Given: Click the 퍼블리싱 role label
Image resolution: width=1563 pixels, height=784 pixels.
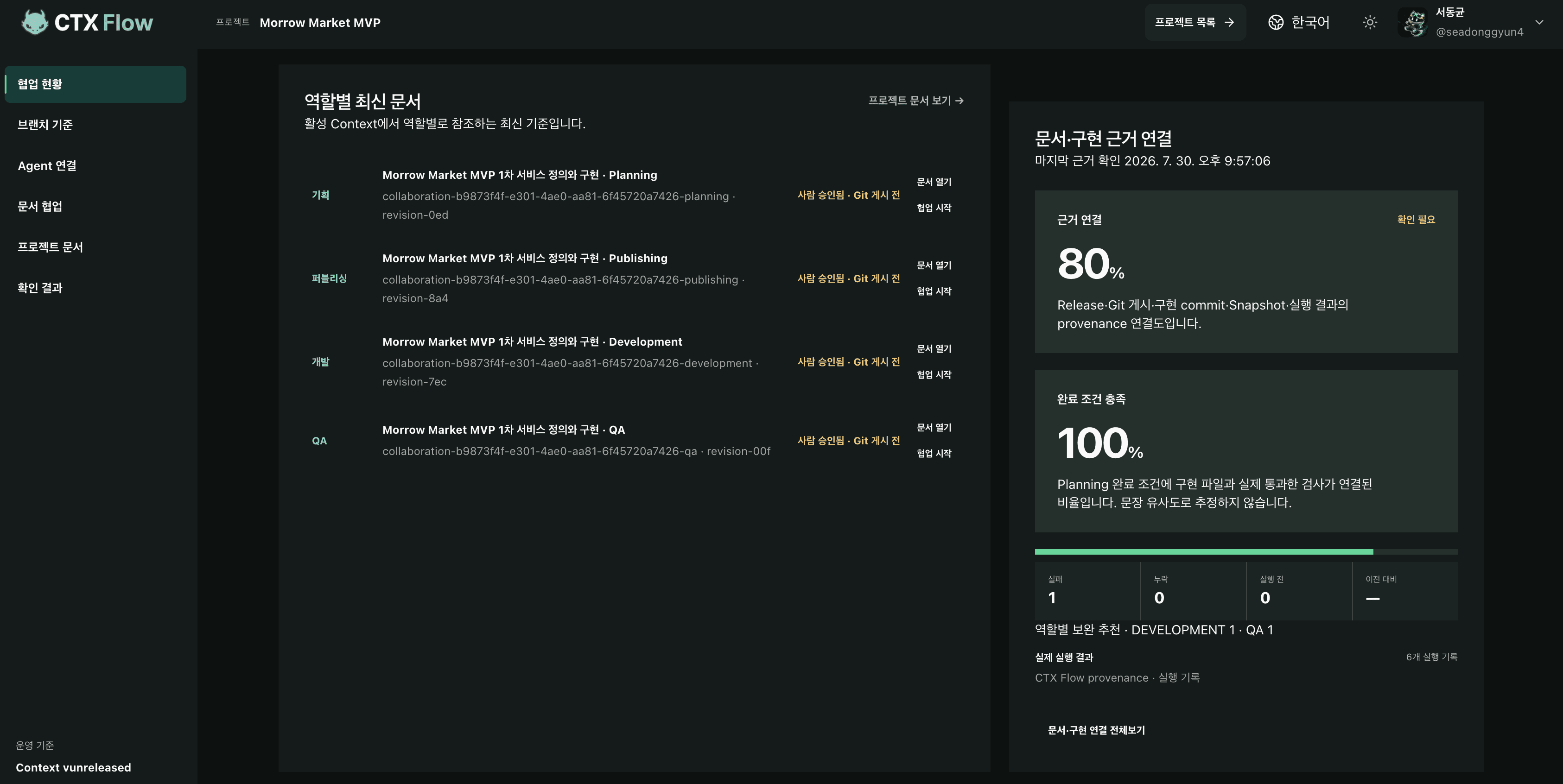Looking at the screenshot, I should click(329, 278).
